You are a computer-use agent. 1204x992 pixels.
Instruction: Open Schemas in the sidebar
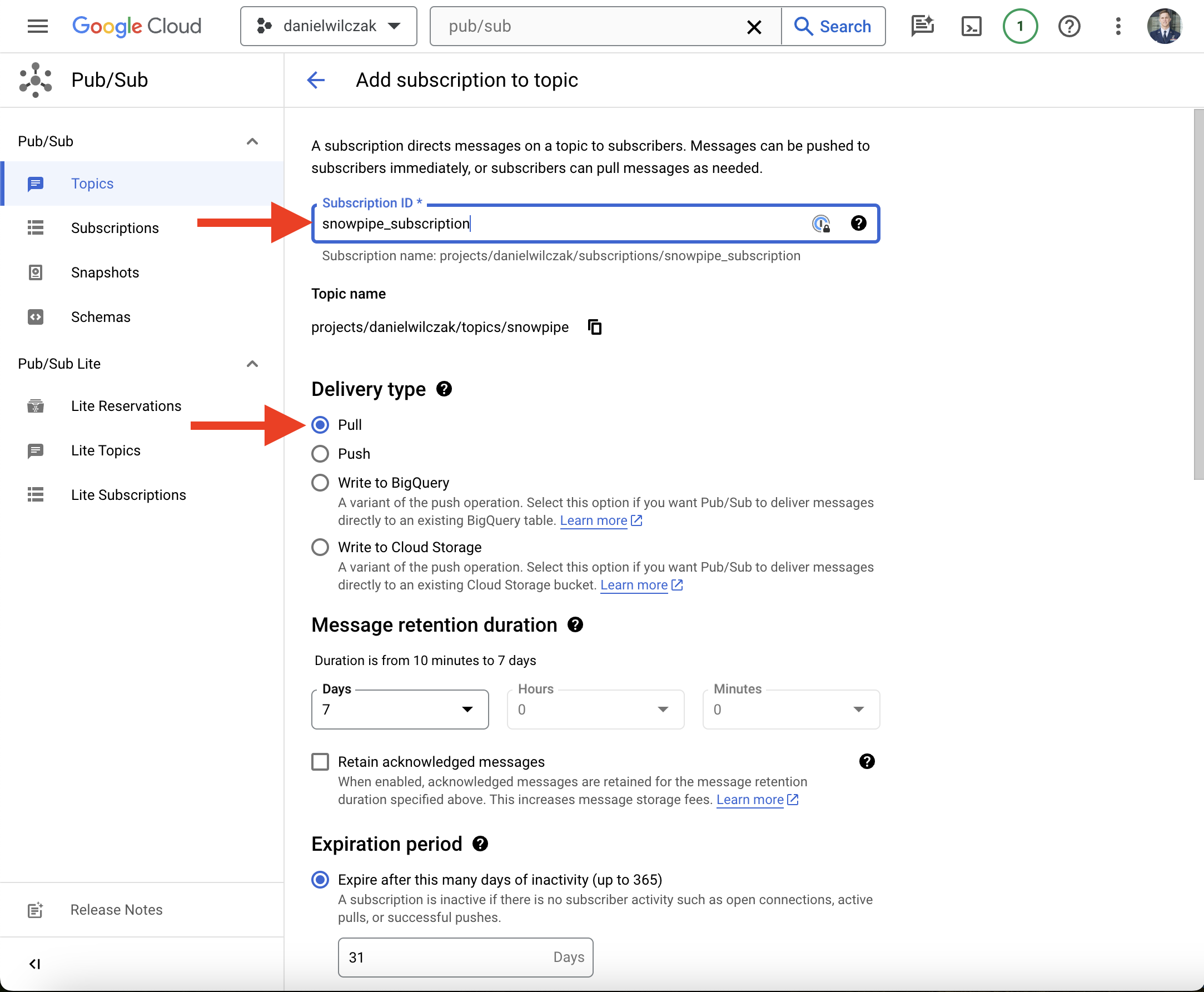pos(142,317)
